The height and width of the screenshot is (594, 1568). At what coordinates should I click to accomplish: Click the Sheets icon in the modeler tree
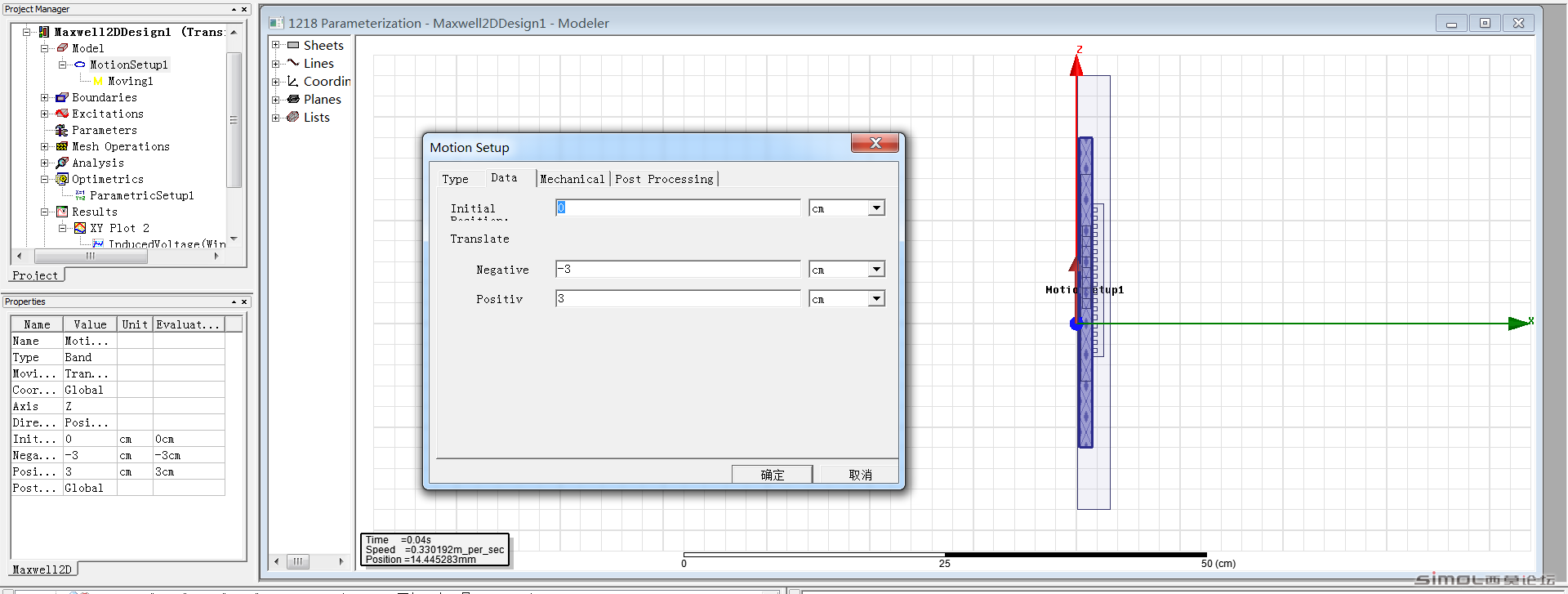[293, 45]
